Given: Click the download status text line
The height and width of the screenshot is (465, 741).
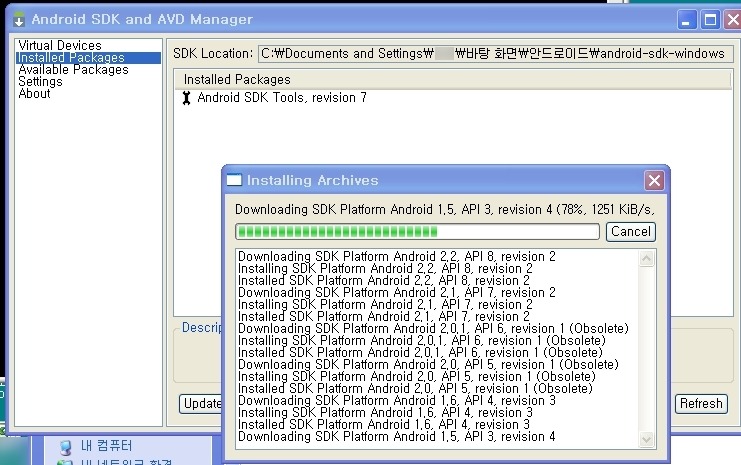Looking at the screenshot, I should pyautogui.click(x=444, y=209).
